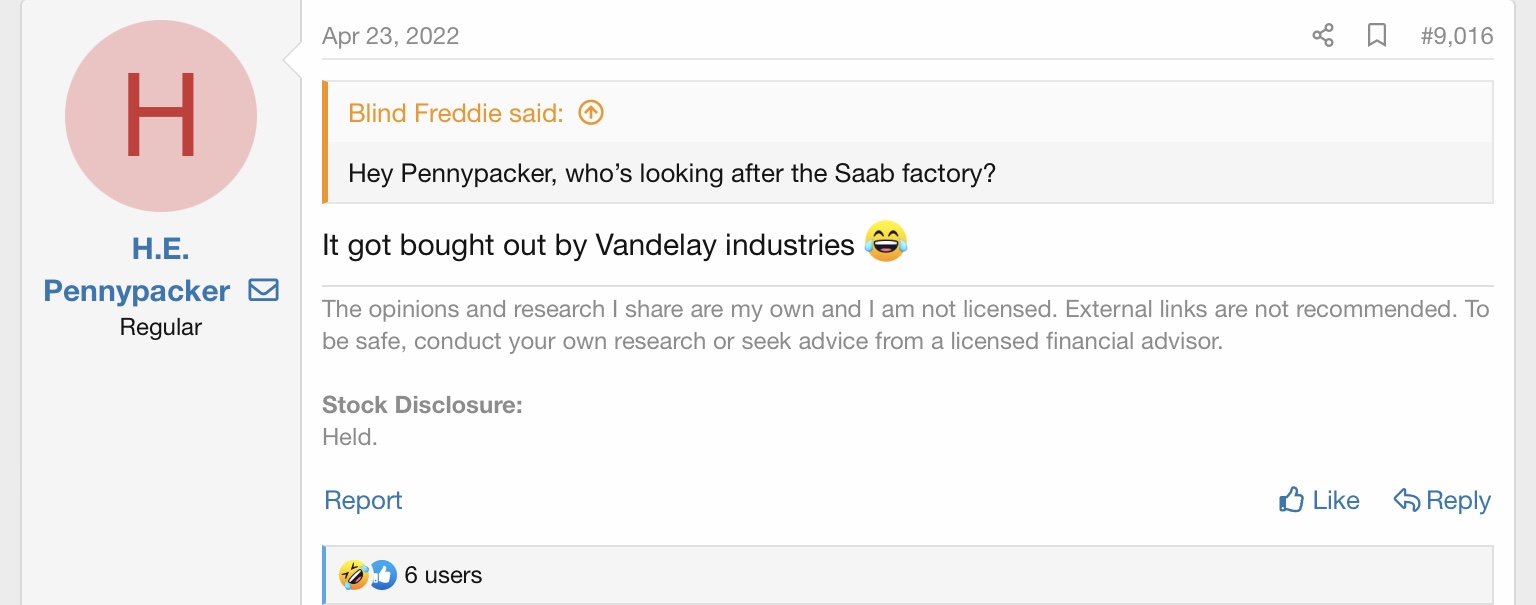Open the envelope message icon beside Pennypacker
Image resolution: width=1536 pixels, height=605 pixels.
pyautogui.click(x=263, y=291)
